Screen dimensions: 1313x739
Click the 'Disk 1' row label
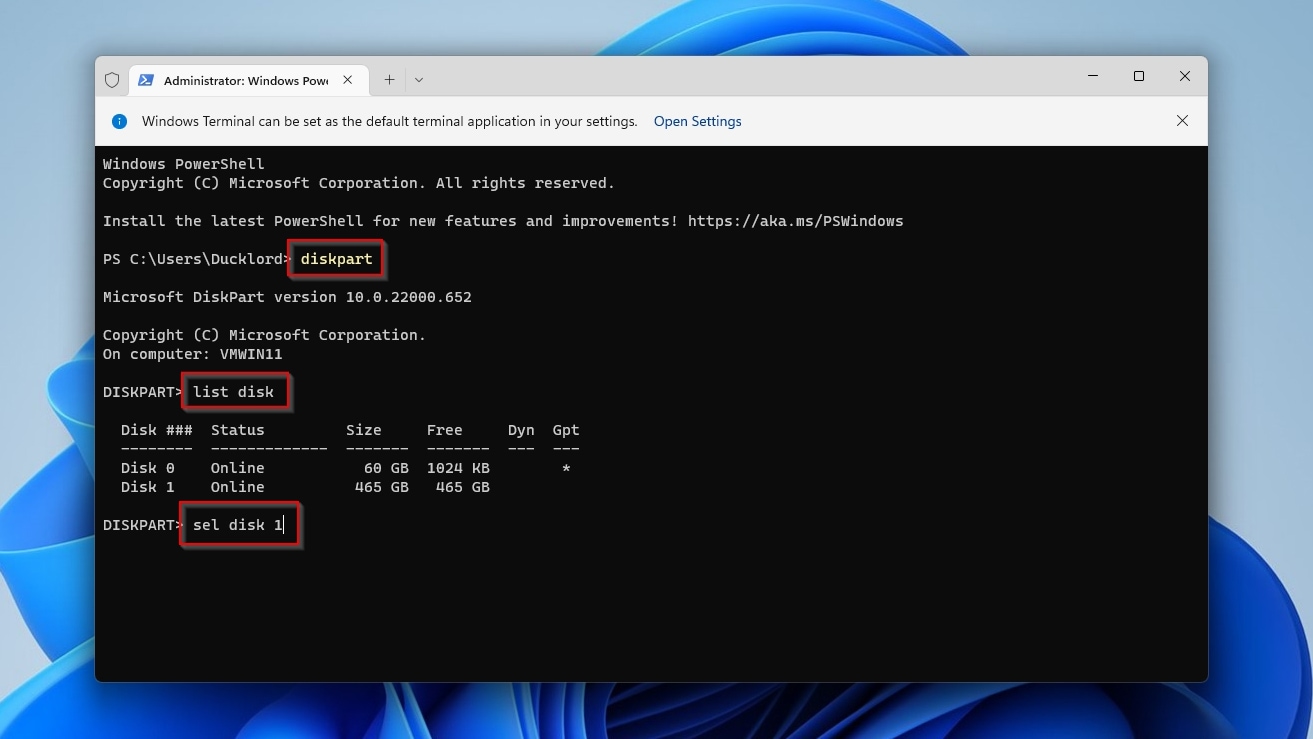[148, 487]
